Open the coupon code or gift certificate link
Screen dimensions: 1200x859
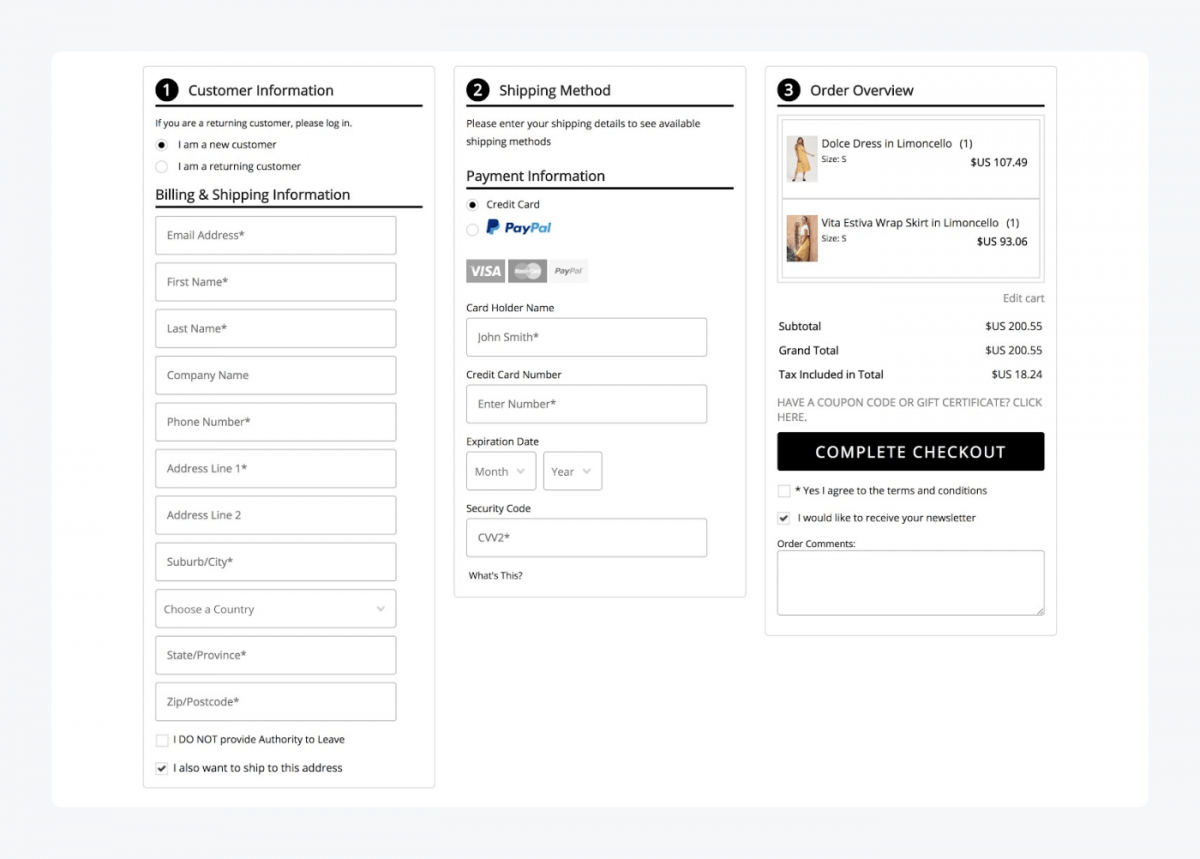[x=910, y=410]
